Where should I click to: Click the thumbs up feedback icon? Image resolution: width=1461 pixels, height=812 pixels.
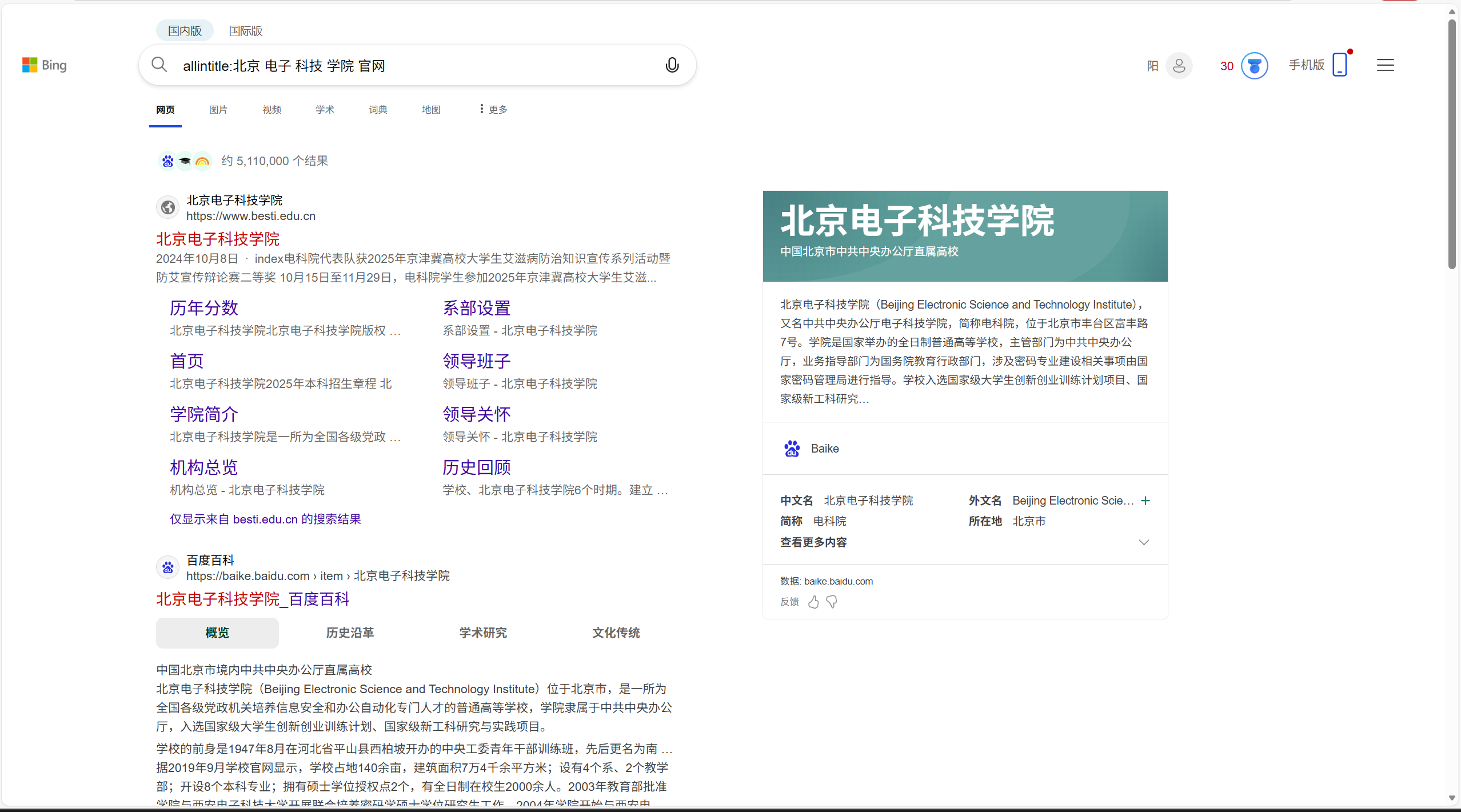[x=813, y=602]
